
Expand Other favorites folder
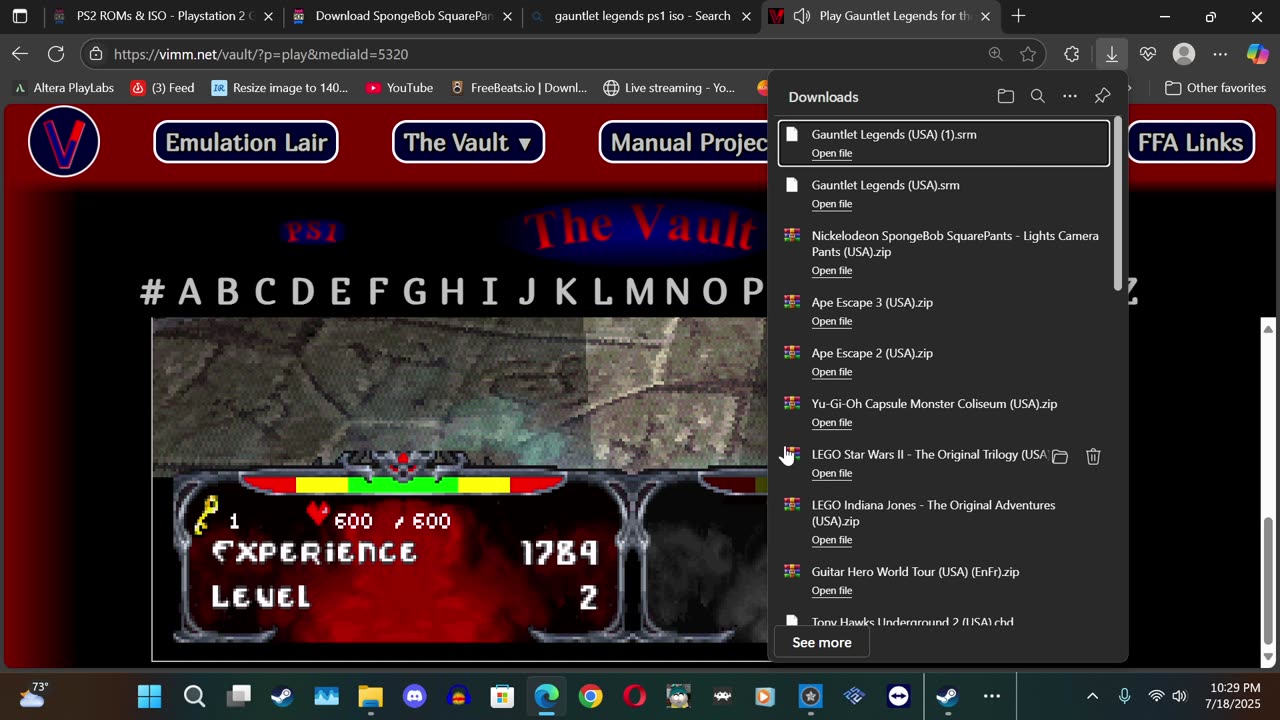(1216, 88)
